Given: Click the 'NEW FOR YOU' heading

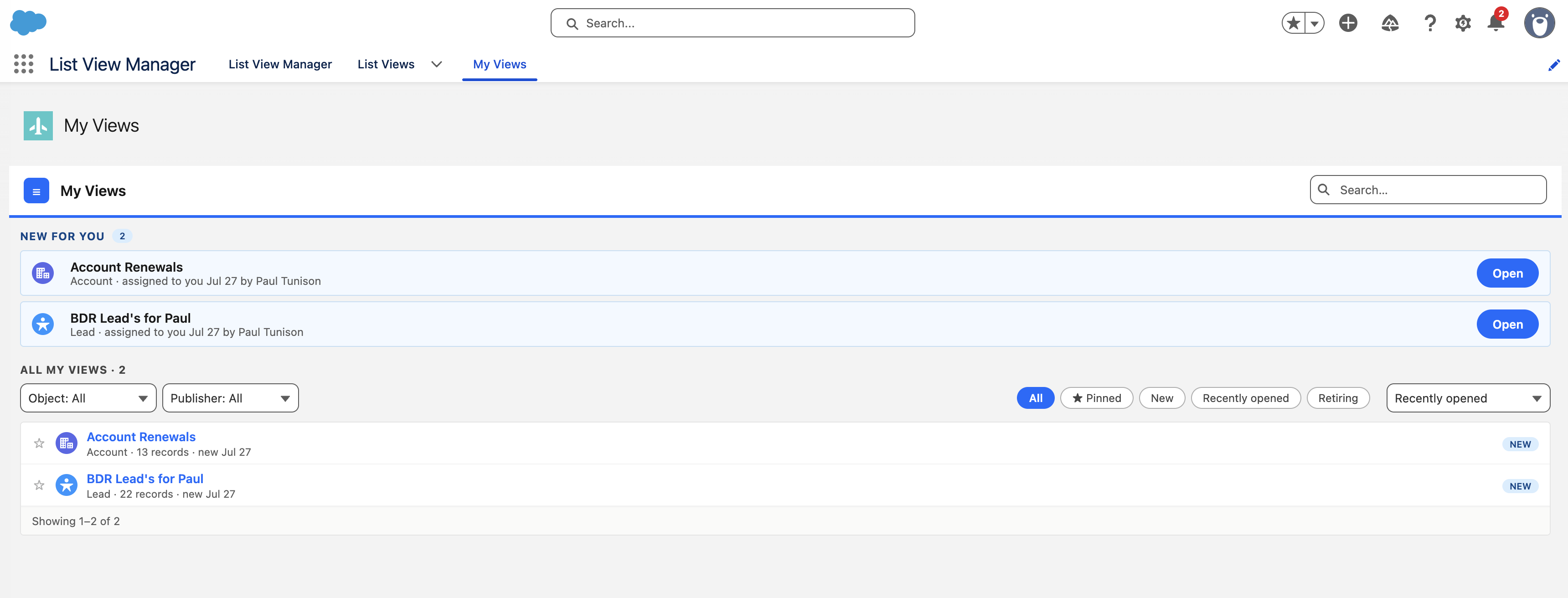Looking at the screenshot, I should coord(62,236).
